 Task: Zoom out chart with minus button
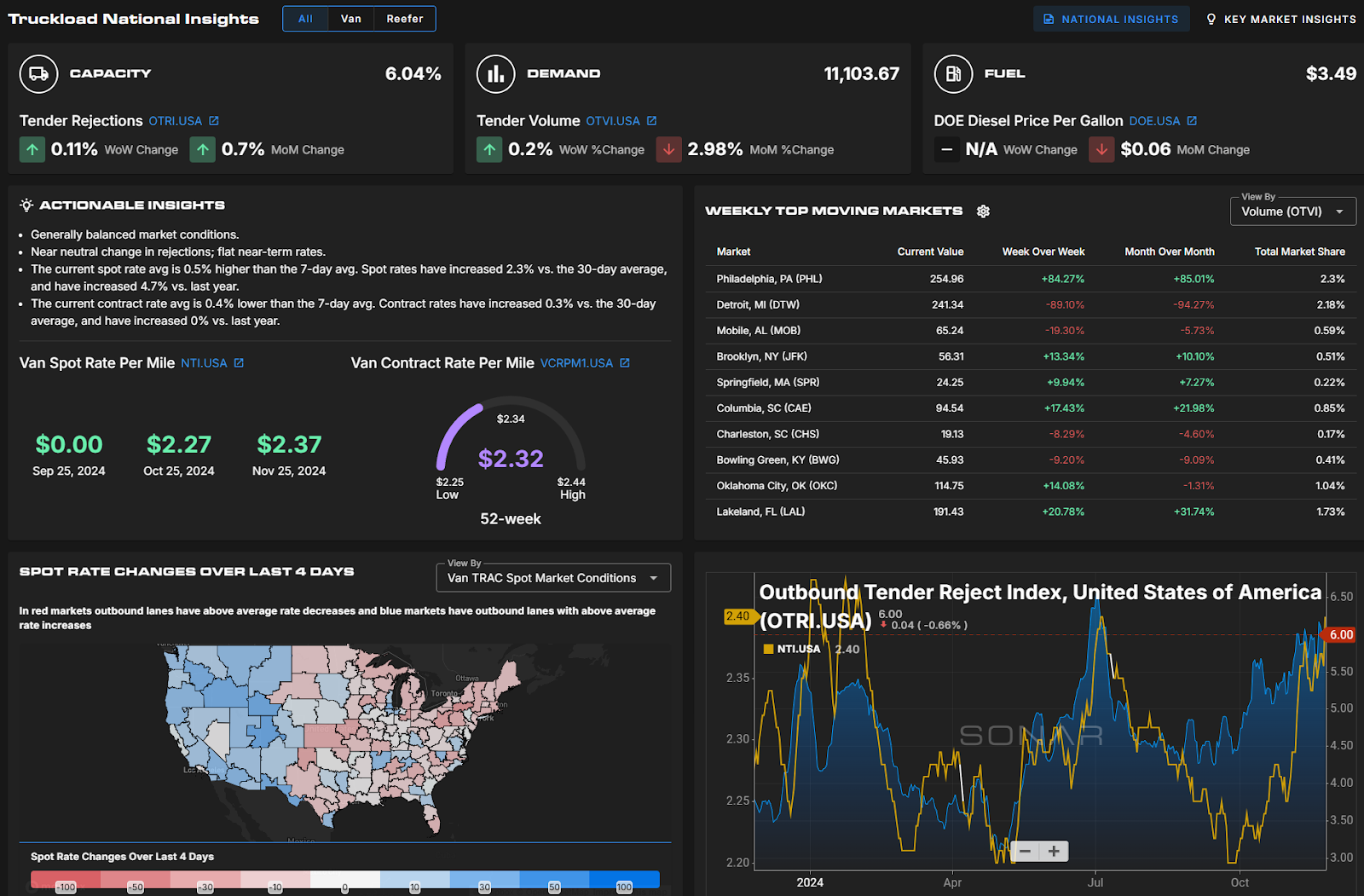click(1026, 851)
